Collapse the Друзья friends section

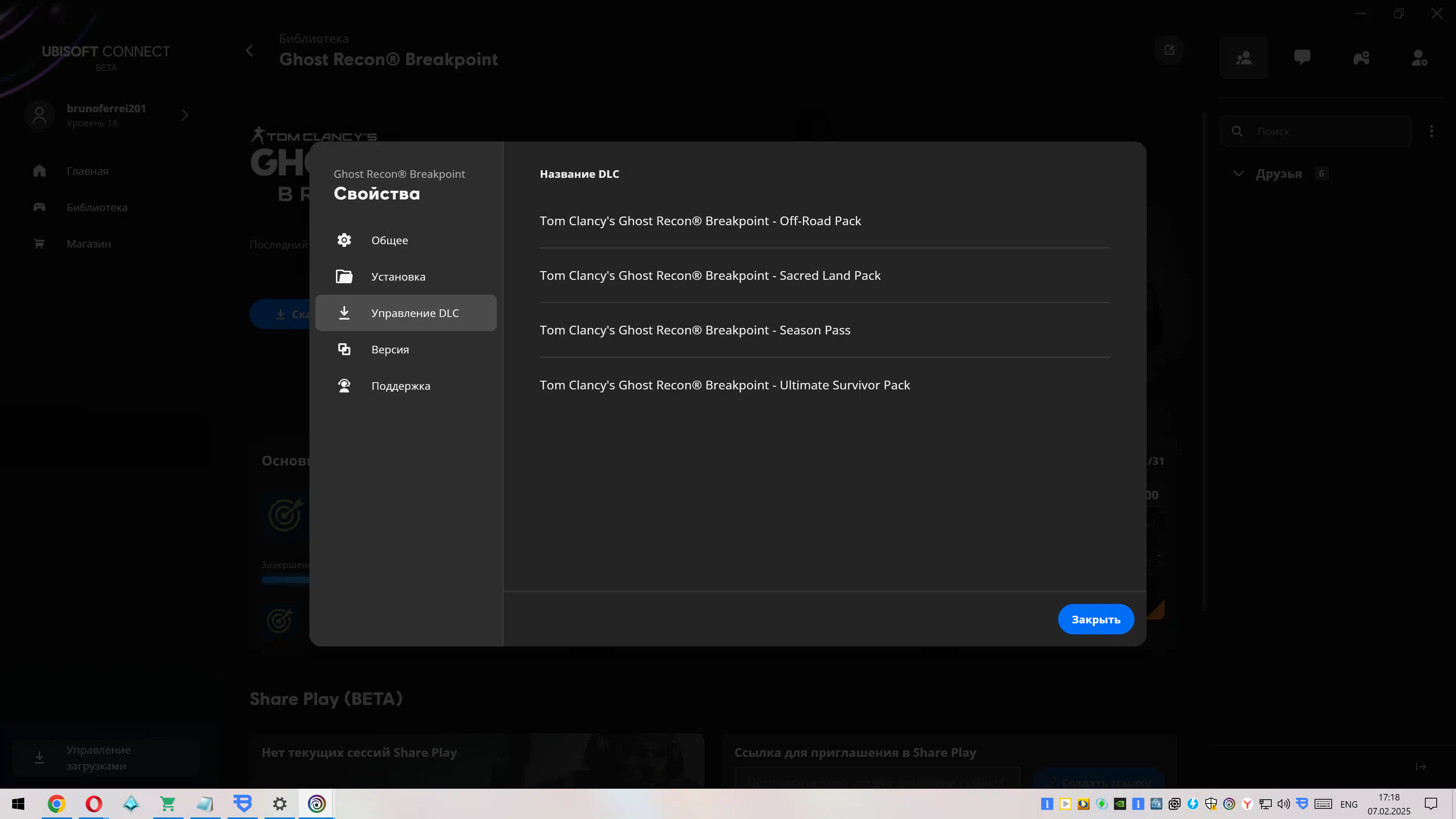tap(1238, 174)
